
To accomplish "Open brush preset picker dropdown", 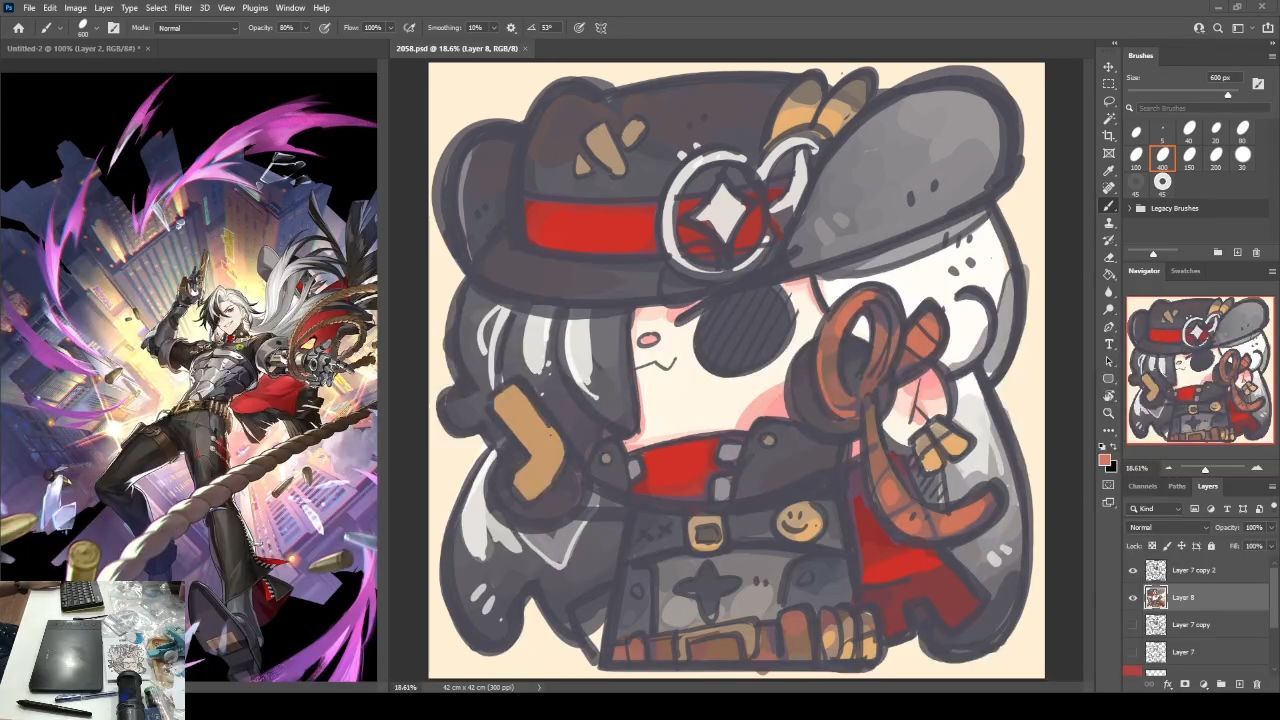I will pyautogui.click(x=96, y=28).
